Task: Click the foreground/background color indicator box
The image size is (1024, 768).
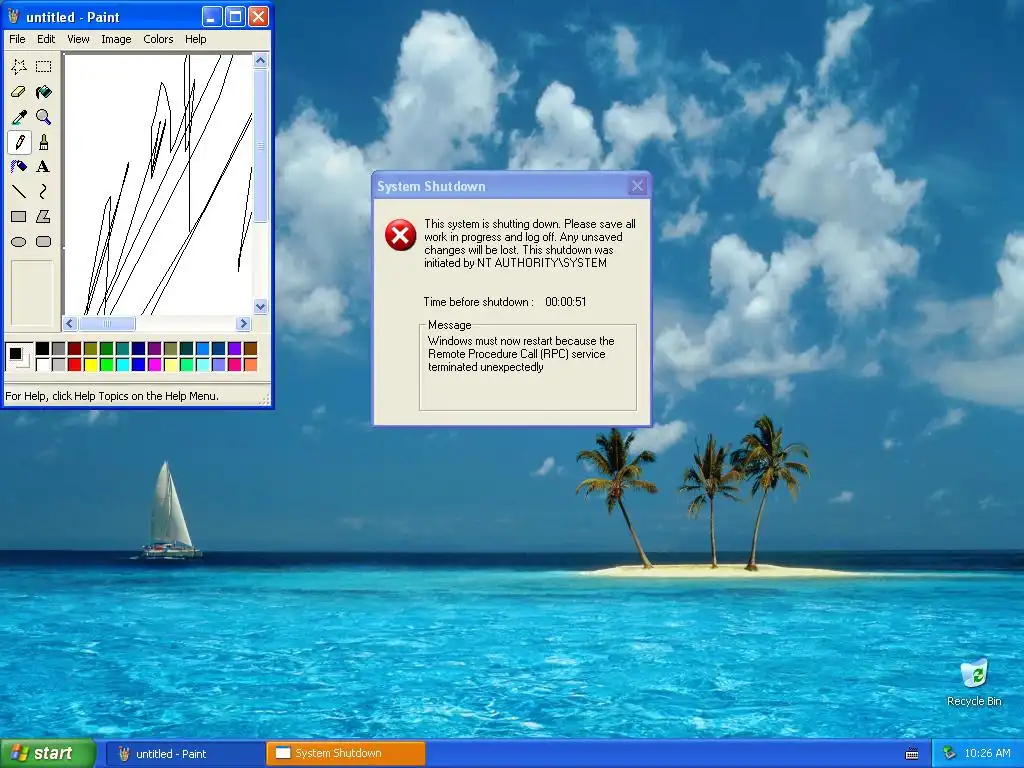Action: [x=18, y=357]
